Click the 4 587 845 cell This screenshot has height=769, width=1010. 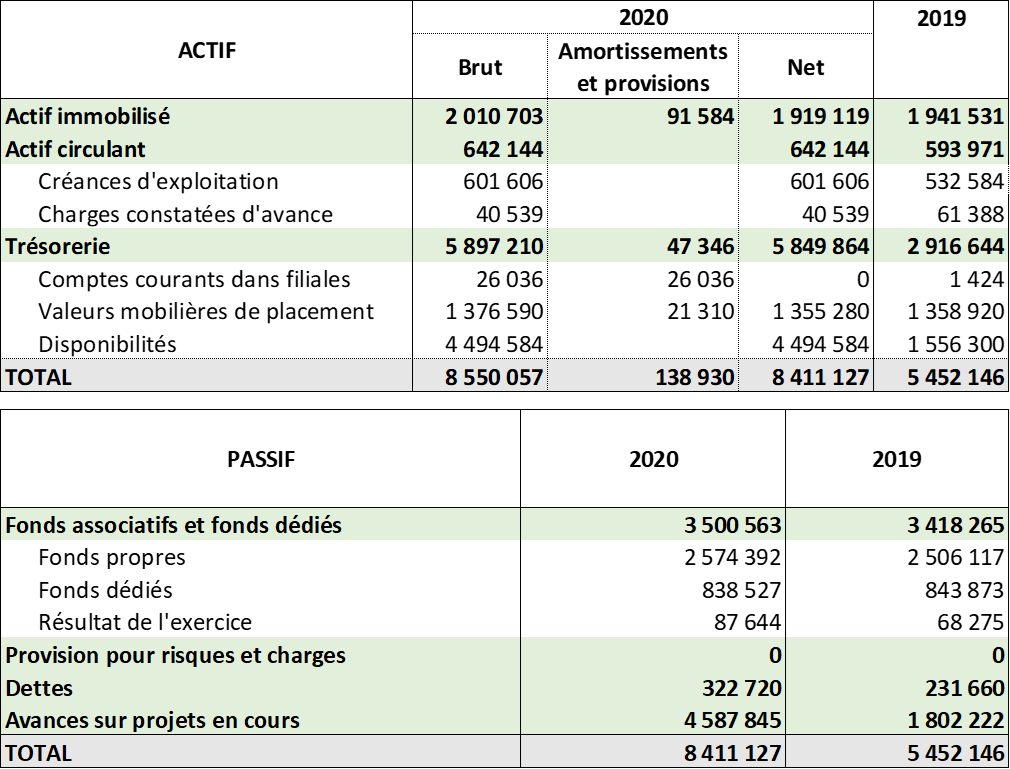coord(733,720)
